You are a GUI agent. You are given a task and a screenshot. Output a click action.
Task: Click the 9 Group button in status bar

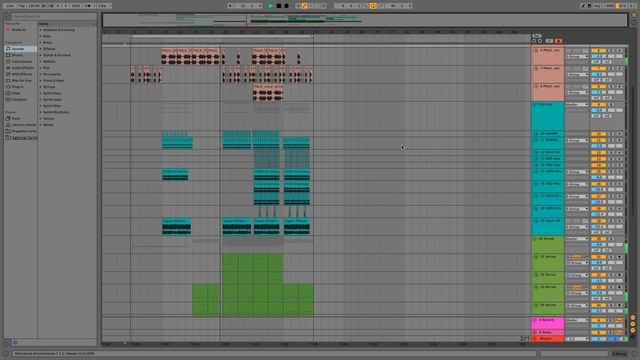pyautogui.click(x=620, y=354)
